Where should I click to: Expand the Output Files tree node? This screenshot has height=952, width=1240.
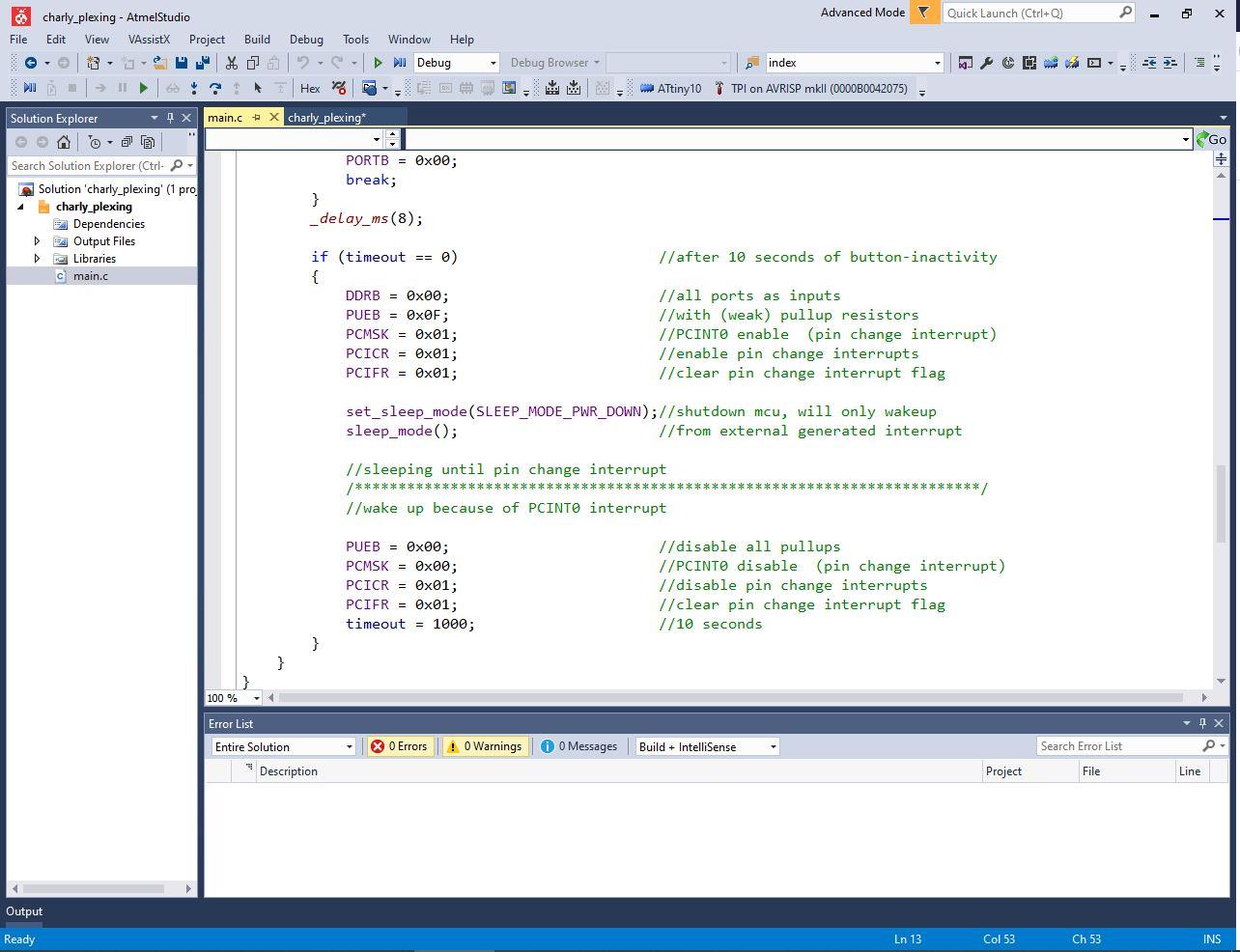pyautogui.click(x=37, y=241)
